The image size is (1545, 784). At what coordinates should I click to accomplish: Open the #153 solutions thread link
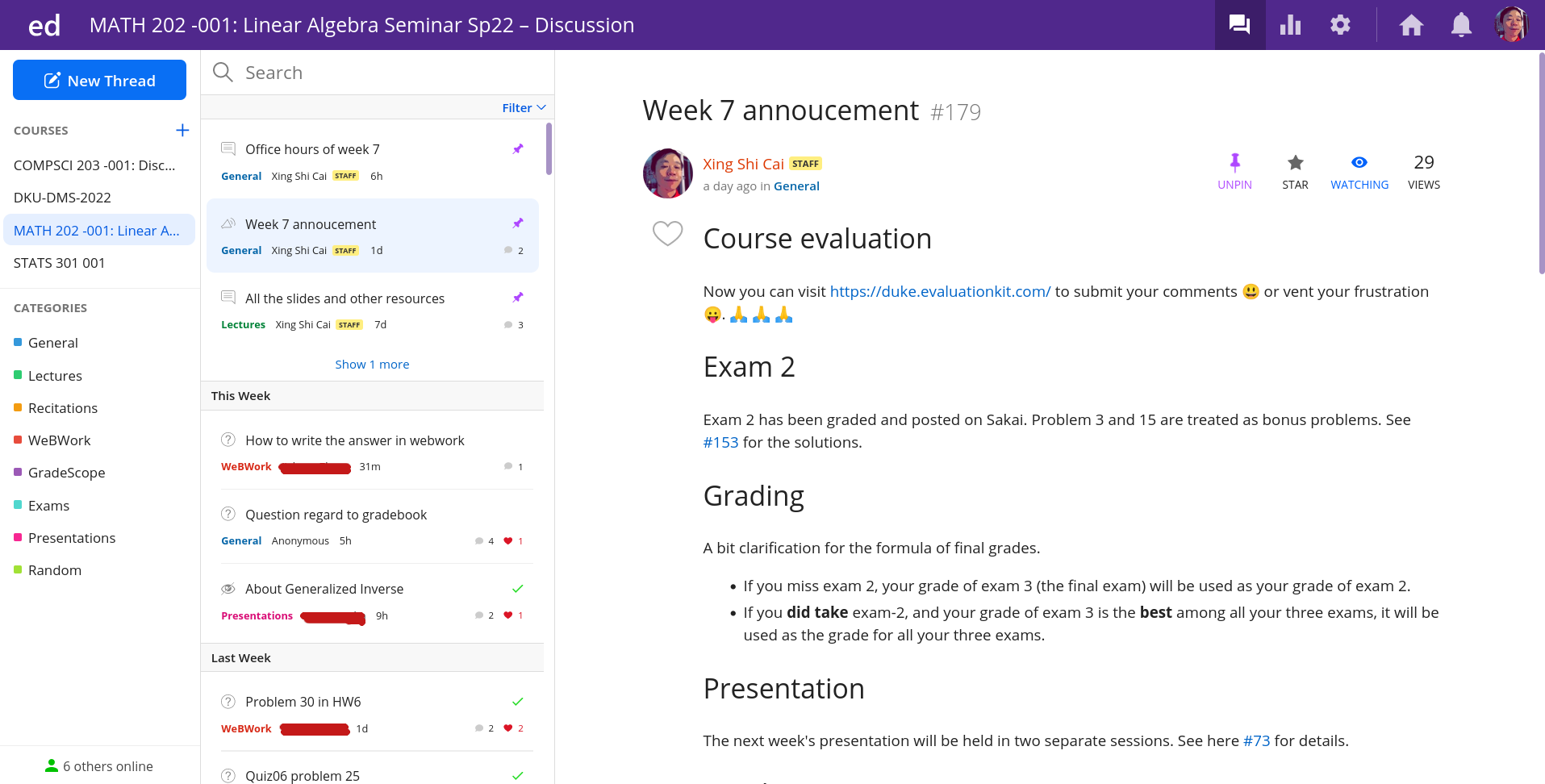pyautogui.click(x=720, y=442)
